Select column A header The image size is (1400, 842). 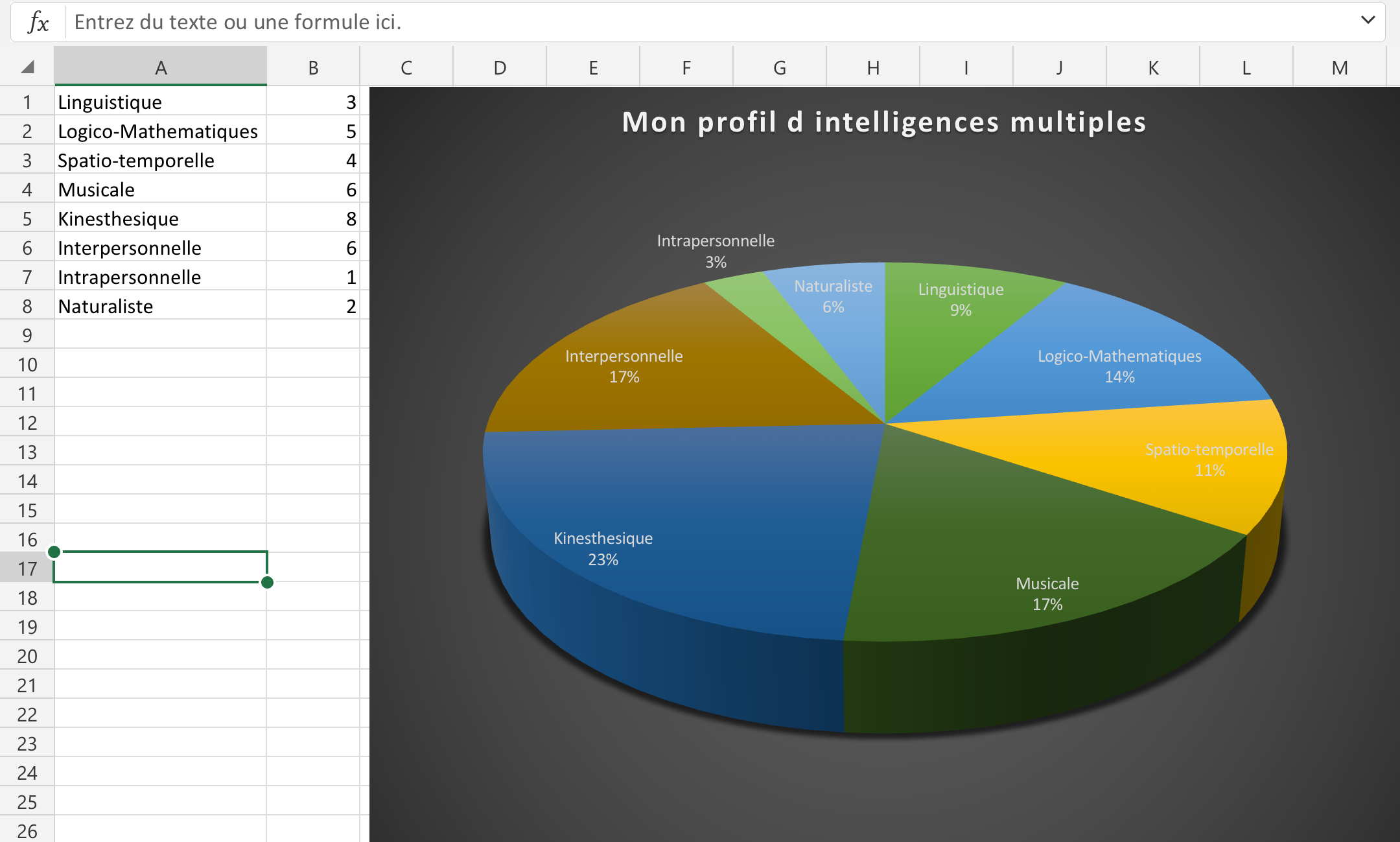(159, 65)
